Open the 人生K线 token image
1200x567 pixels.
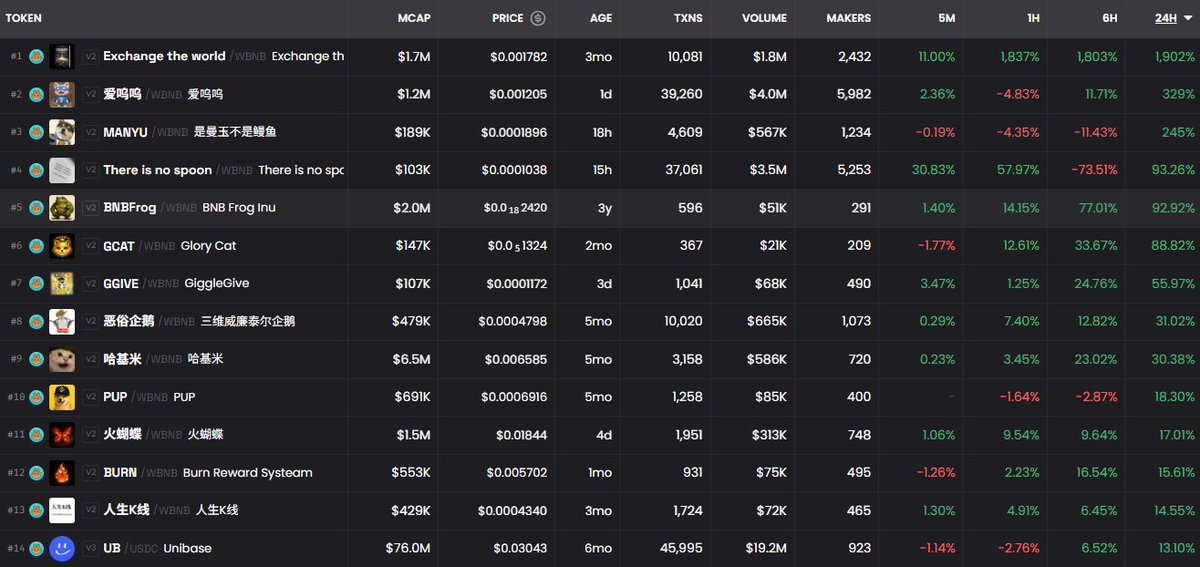(x=62, y=510)
